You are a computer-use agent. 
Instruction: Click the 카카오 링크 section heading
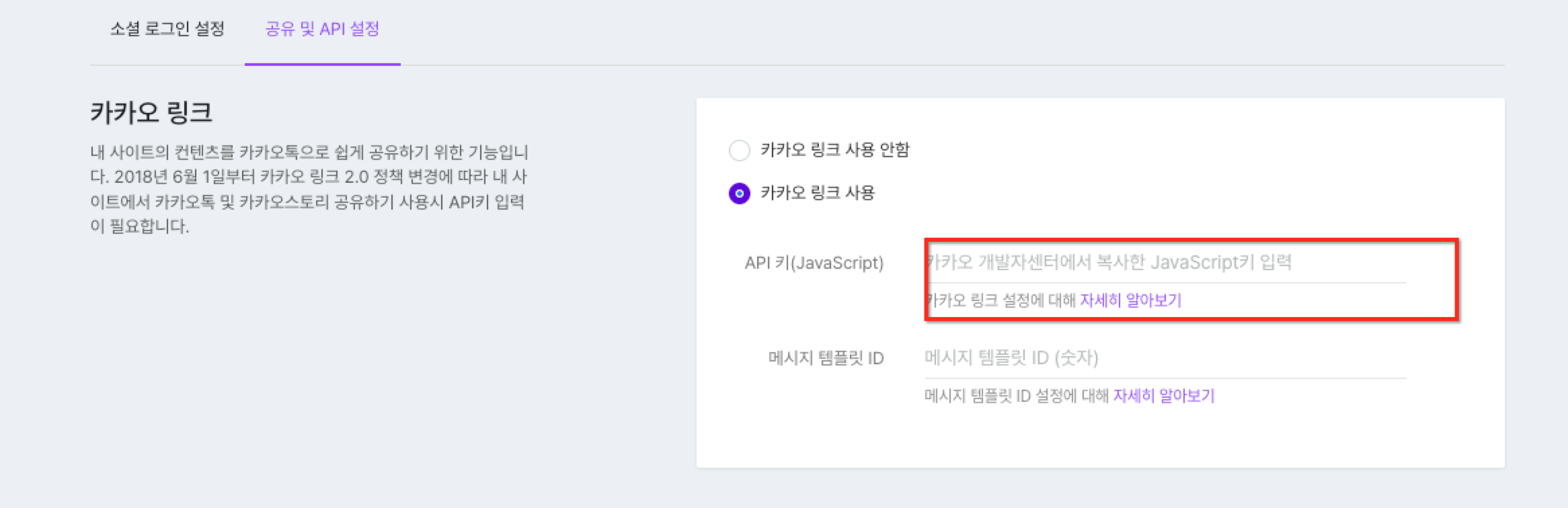[x=151, y=112]
